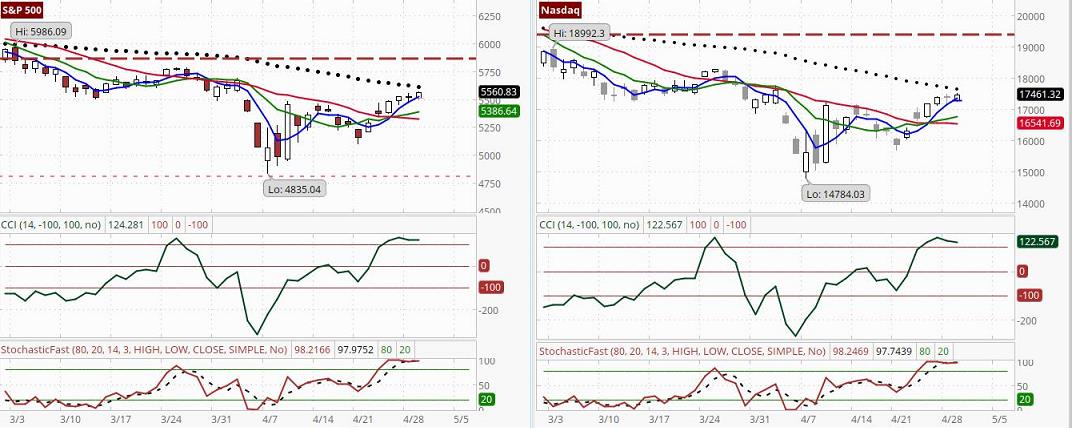Click the 6250 level on the S&P 500 price axis
The image size is (1072, 428).
[x=491, y=16]
